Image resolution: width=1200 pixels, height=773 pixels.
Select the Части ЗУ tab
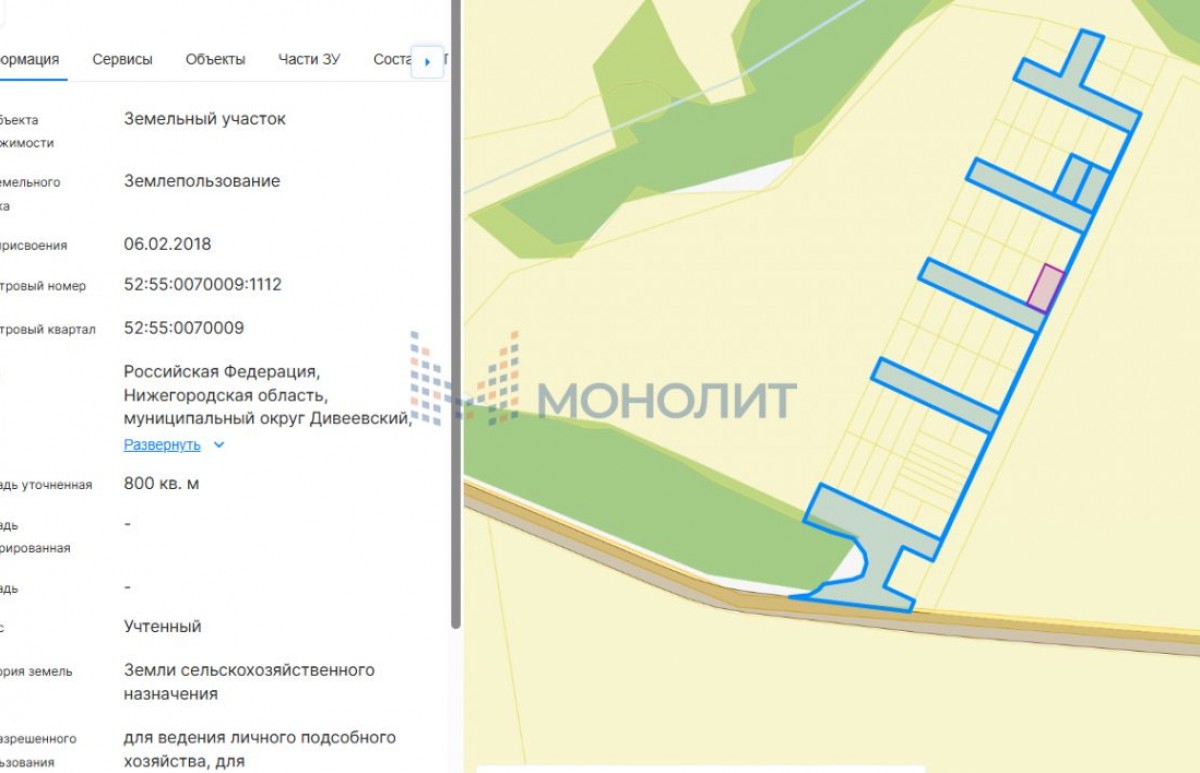point(309,59)
